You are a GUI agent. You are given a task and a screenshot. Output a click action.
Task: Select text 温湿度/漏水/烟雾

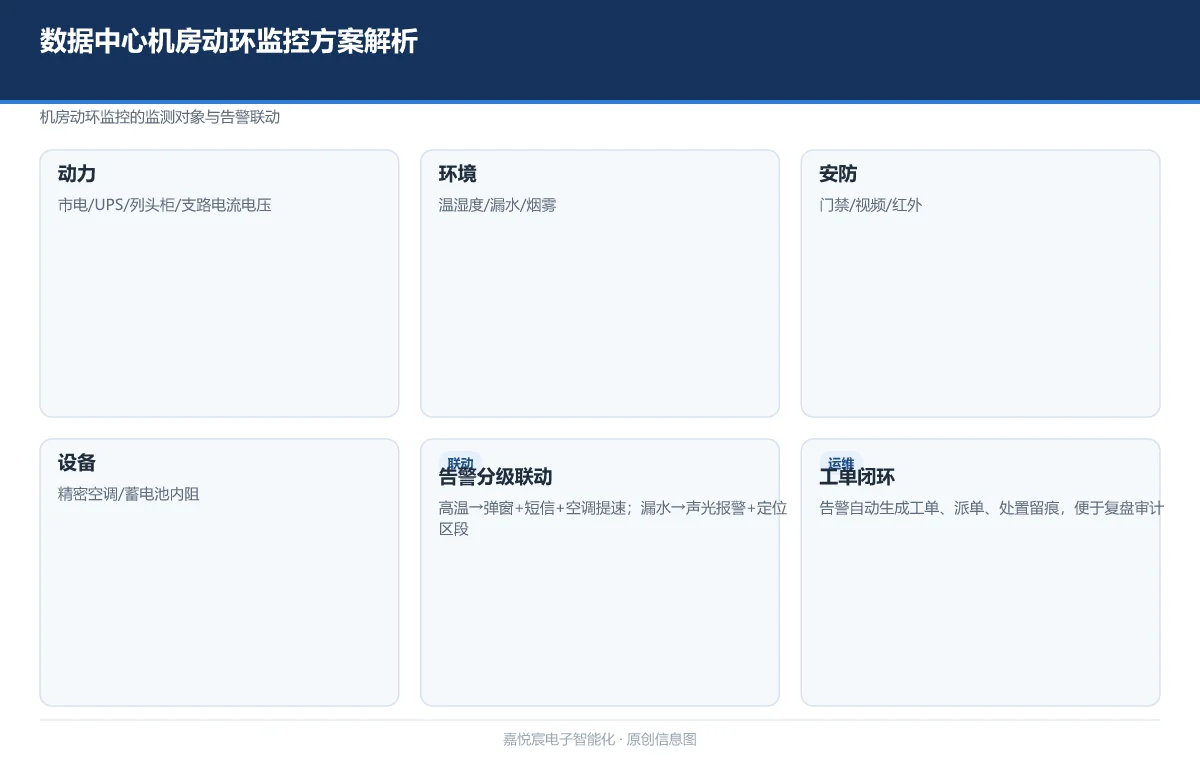coord(498,205)
